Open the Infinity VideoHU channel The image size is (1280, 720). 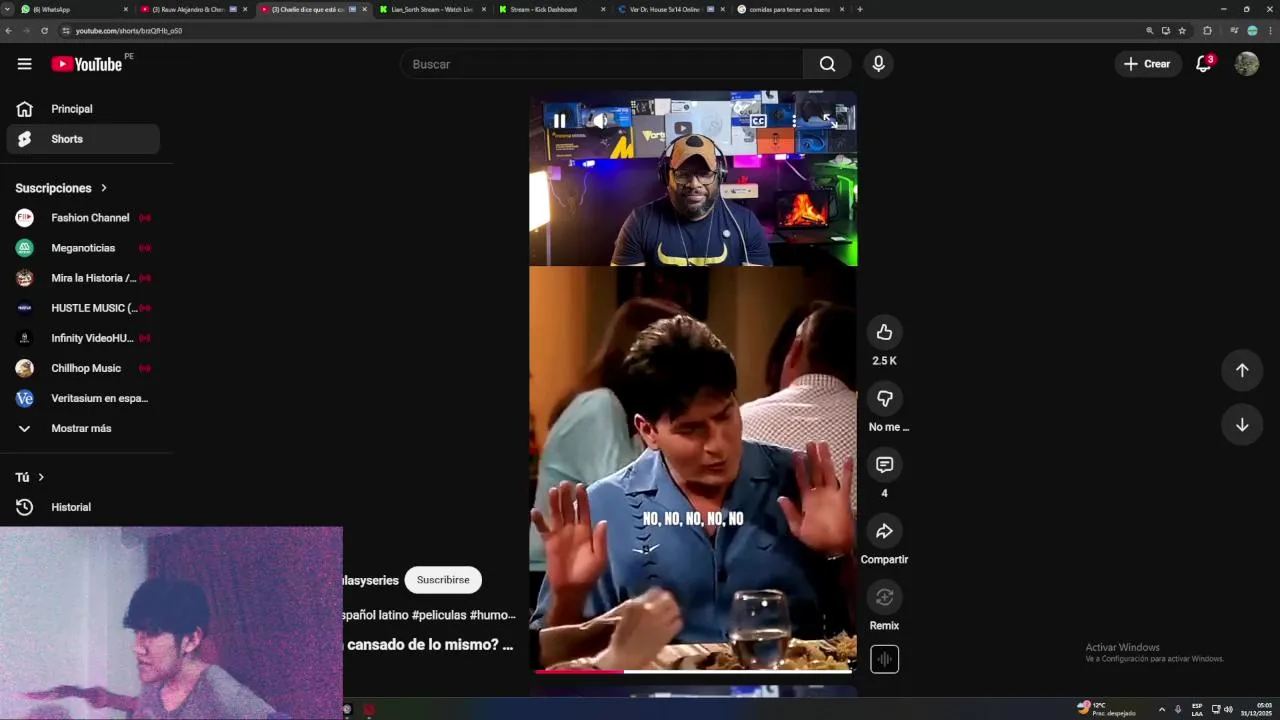coord(83,338)
